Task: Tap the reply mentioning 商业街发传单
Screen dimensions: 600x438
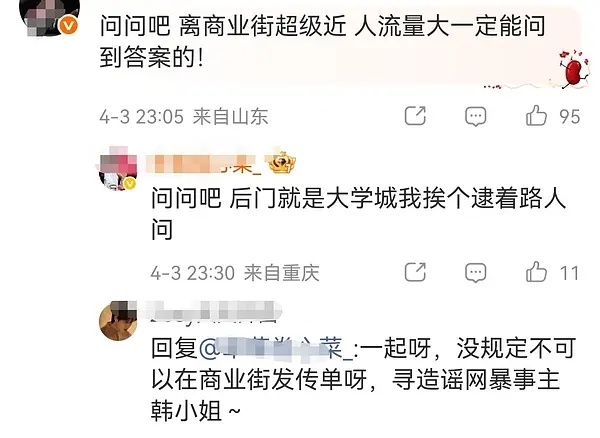Action: point(363,379)
